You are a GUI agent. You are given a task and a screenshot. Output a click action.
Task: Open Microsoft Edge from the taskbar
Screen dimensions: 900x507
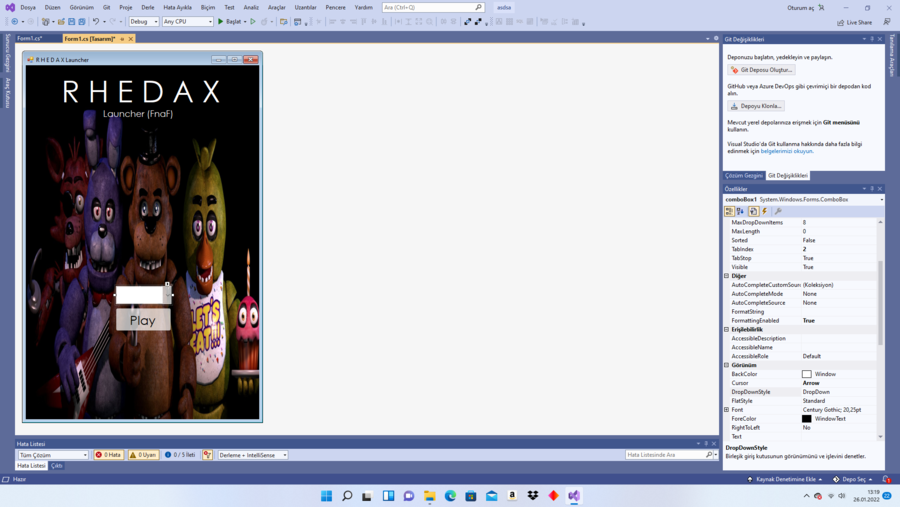(451, 496)
